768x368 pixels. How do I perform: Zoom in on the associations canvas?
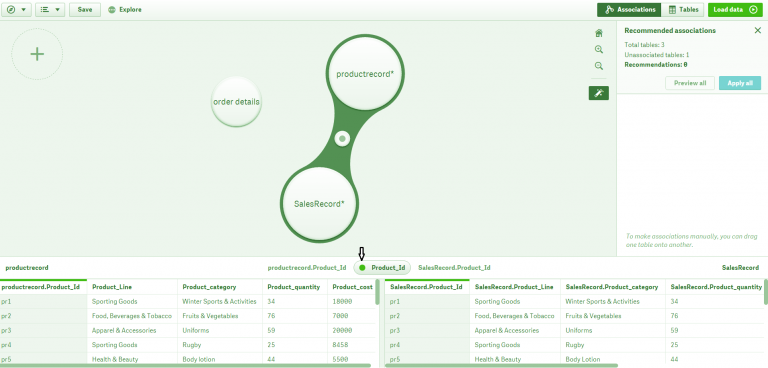599,49
